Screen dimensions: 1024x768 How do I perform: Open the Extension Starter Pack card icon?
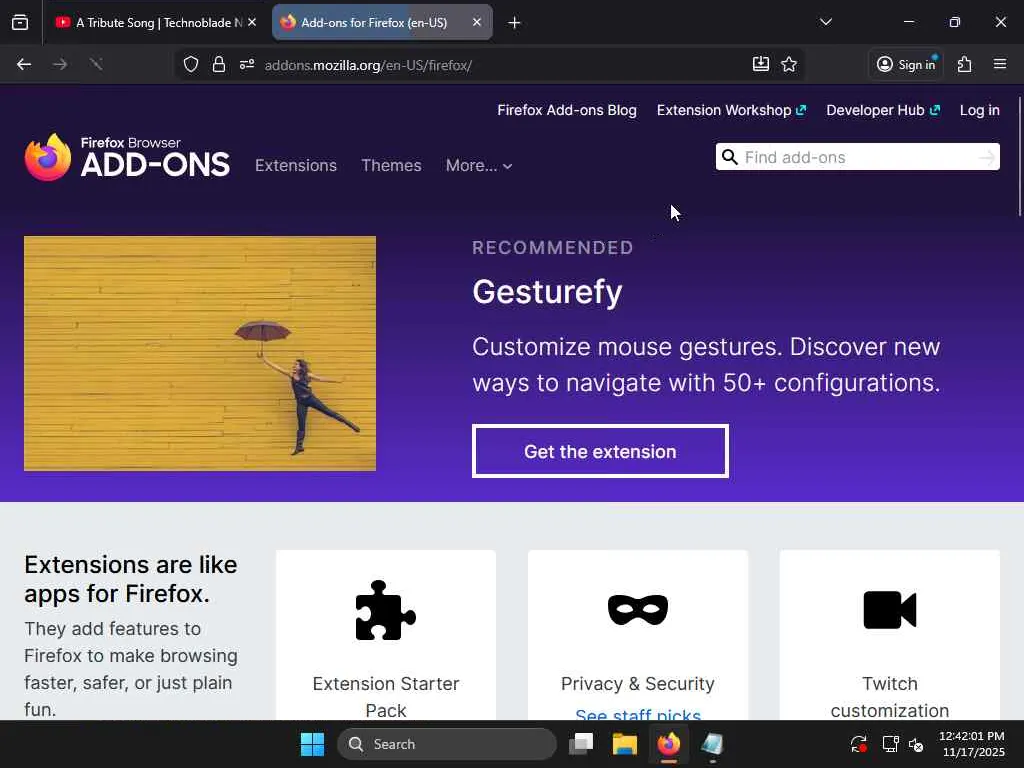pos(385,611)
